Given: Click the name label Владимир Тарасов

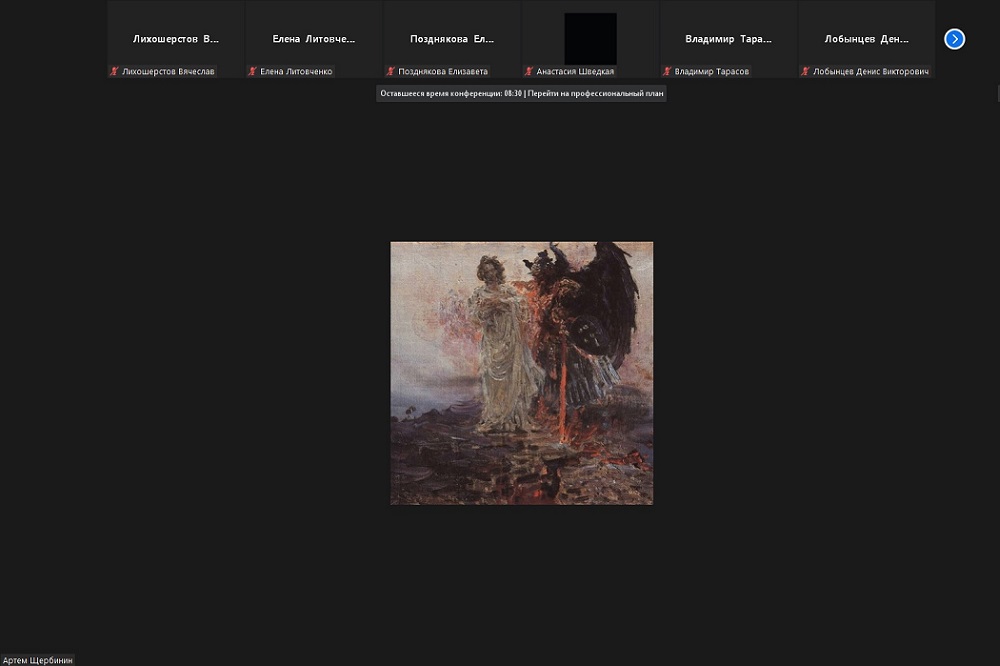Looking at the screenshot, I should (x=712, y=71).
